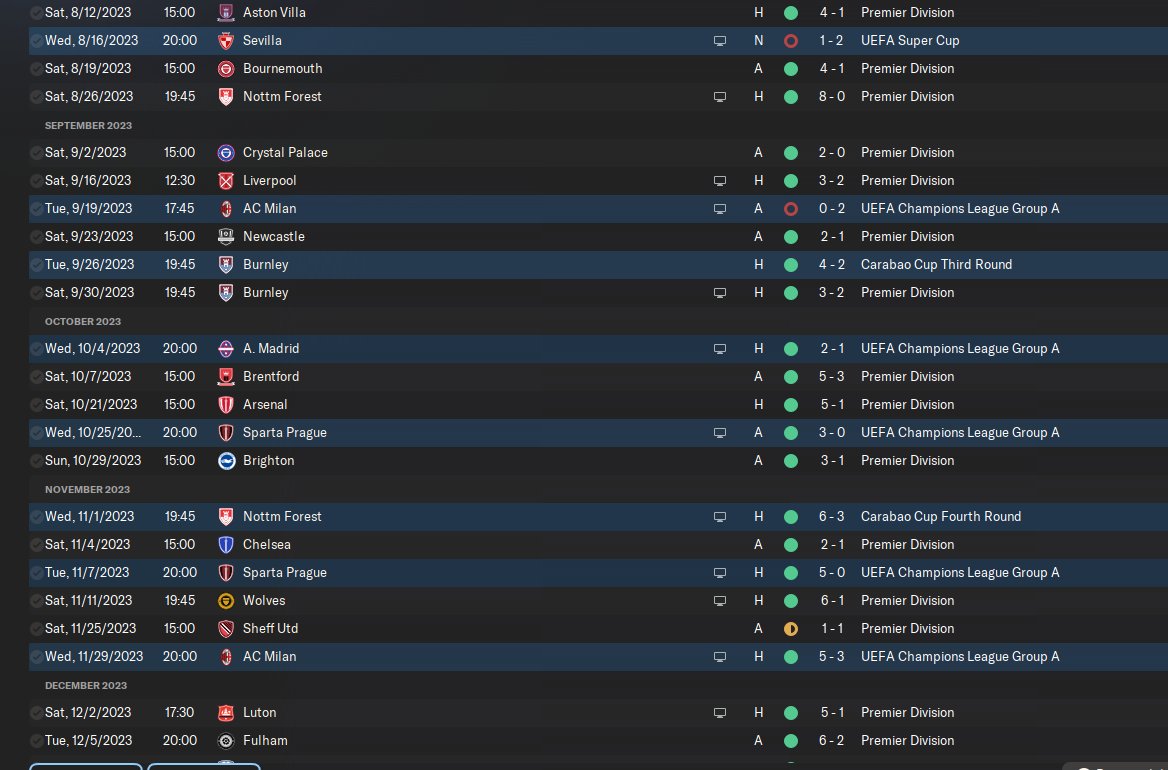The image size is (1168, 770).
Task: Click the yellow draw indicator for Sheff Utd
Action: pos(791,629)
